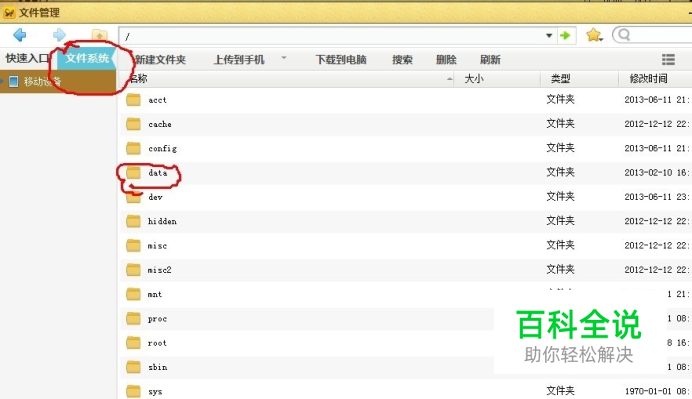Click the cache folder icon
The height and width of the screenshot is (399, 692).
coord(133,124)
